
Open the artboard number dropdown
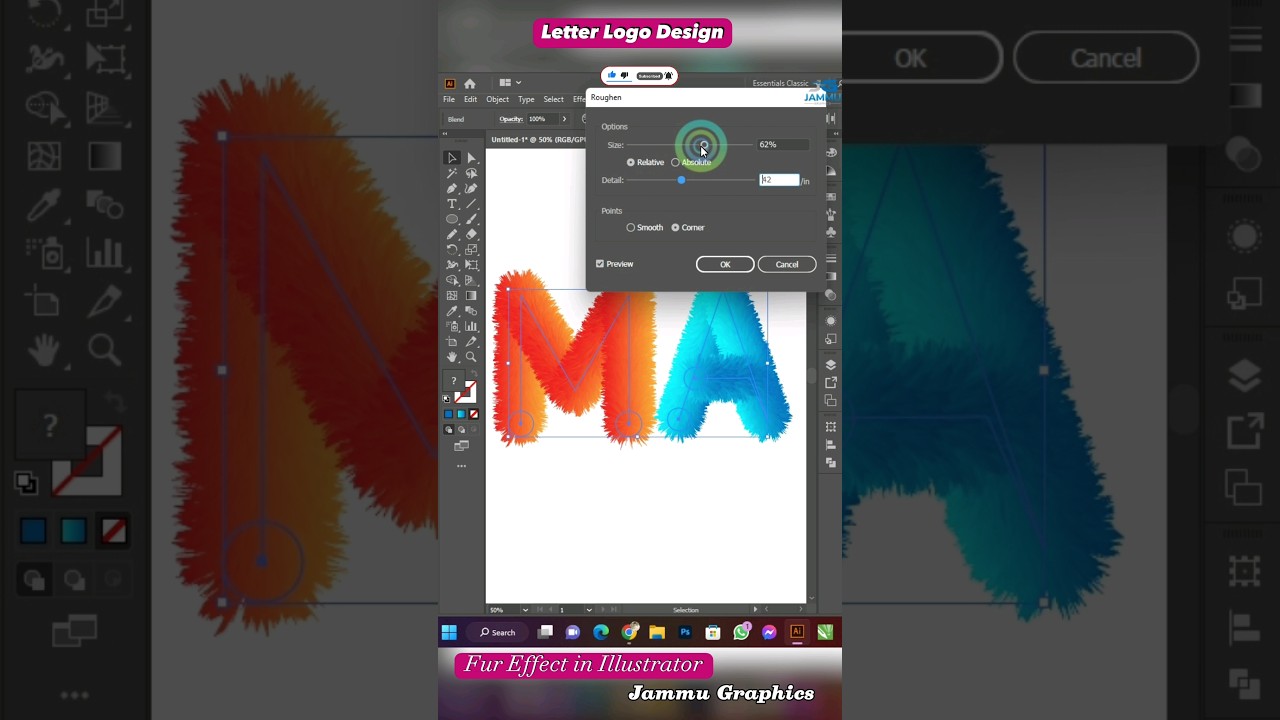click(589, 610)
